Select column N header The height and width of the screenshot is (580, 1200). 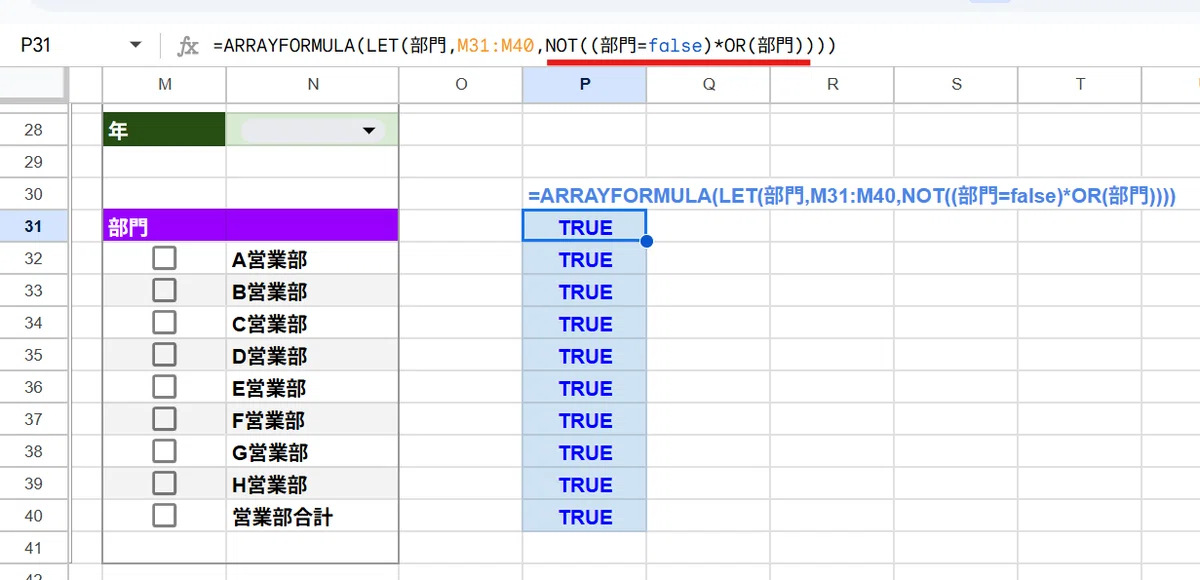(x=313, y=85)
